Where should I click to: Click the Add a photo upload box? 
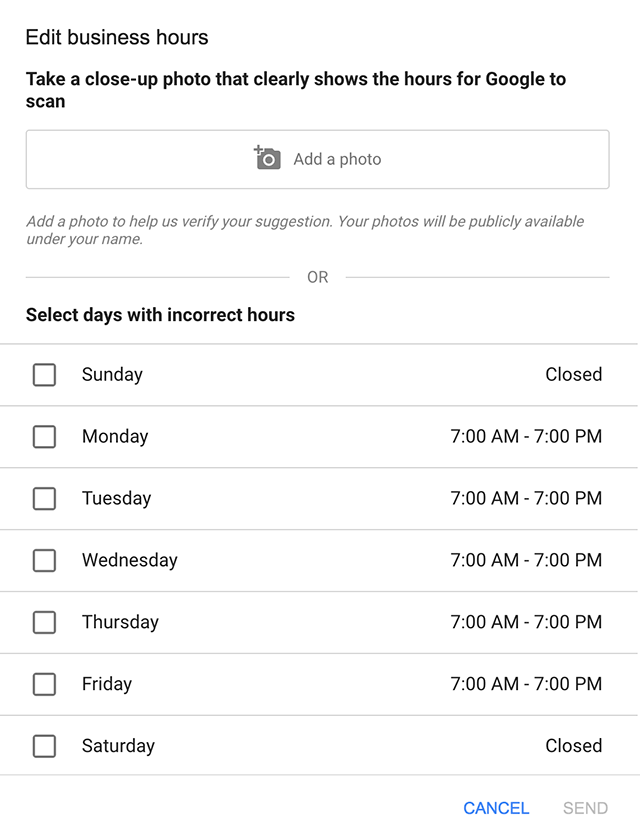(317, 159)
